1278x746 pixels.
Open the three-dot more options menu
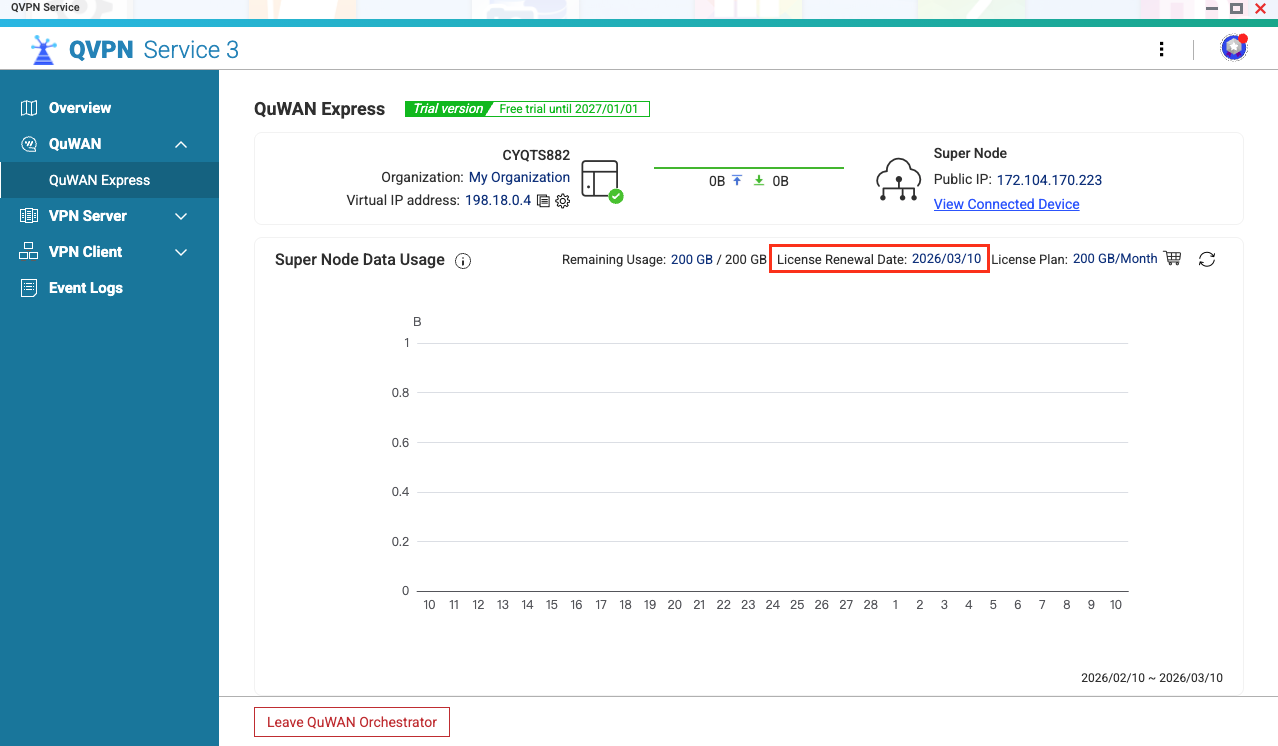[1161, 49]
